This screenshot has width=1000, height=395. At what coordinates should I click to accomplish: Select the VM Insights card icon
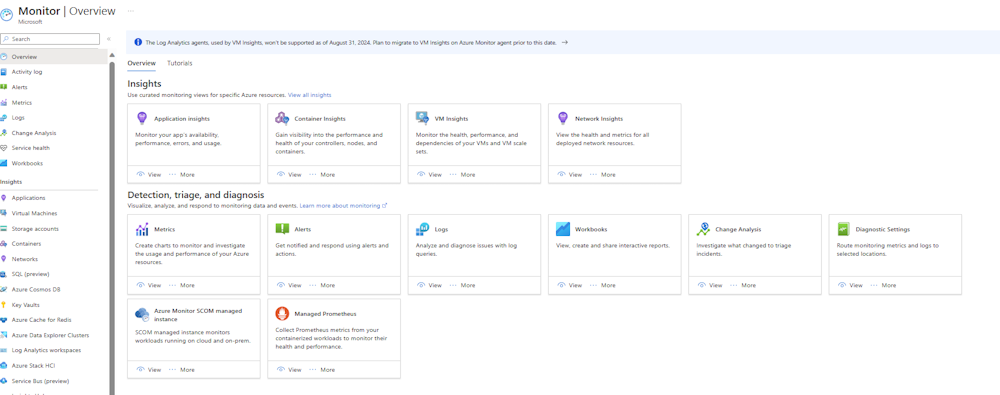[x=422, y=118]
